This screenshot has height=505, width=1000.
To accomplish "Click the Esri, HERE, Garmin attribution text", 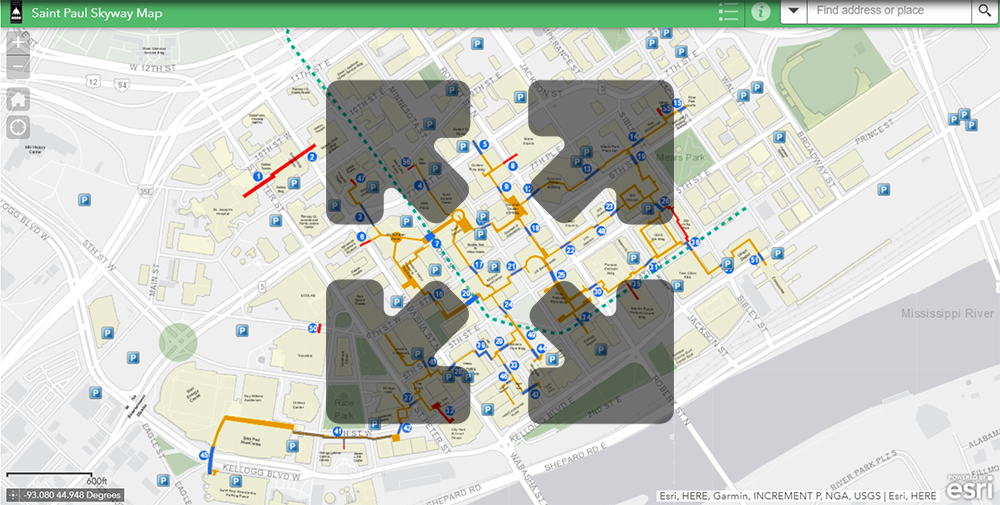I will click(797, 496).
